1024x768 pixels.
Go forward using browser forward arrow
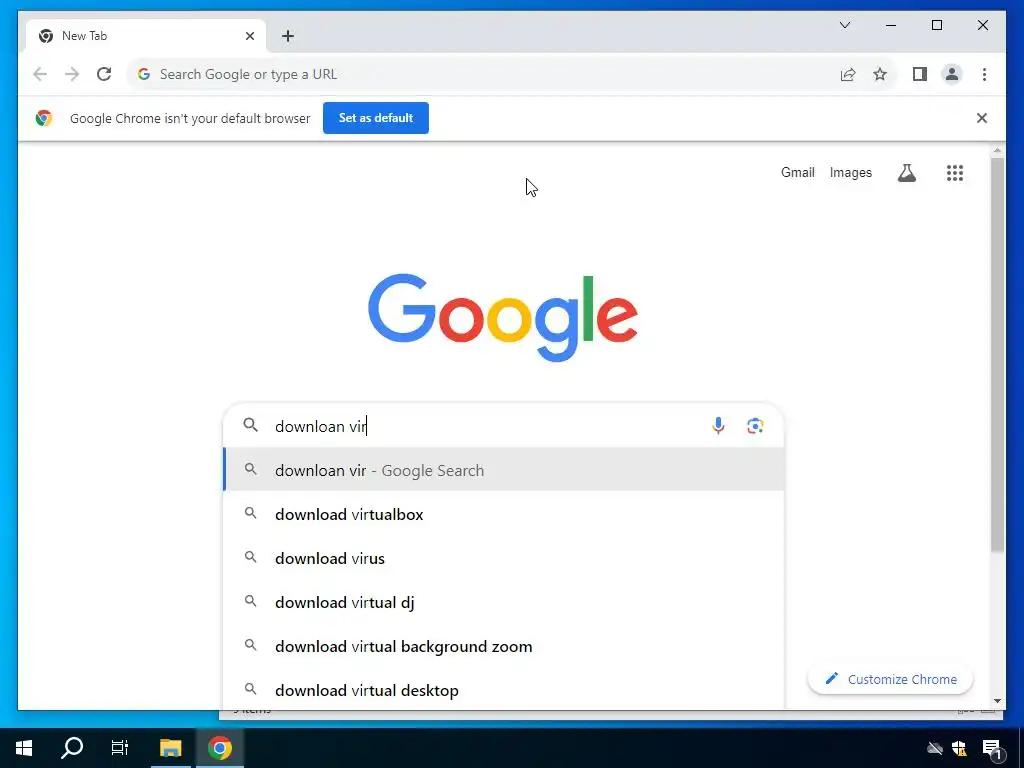click(x=72, y=74)
